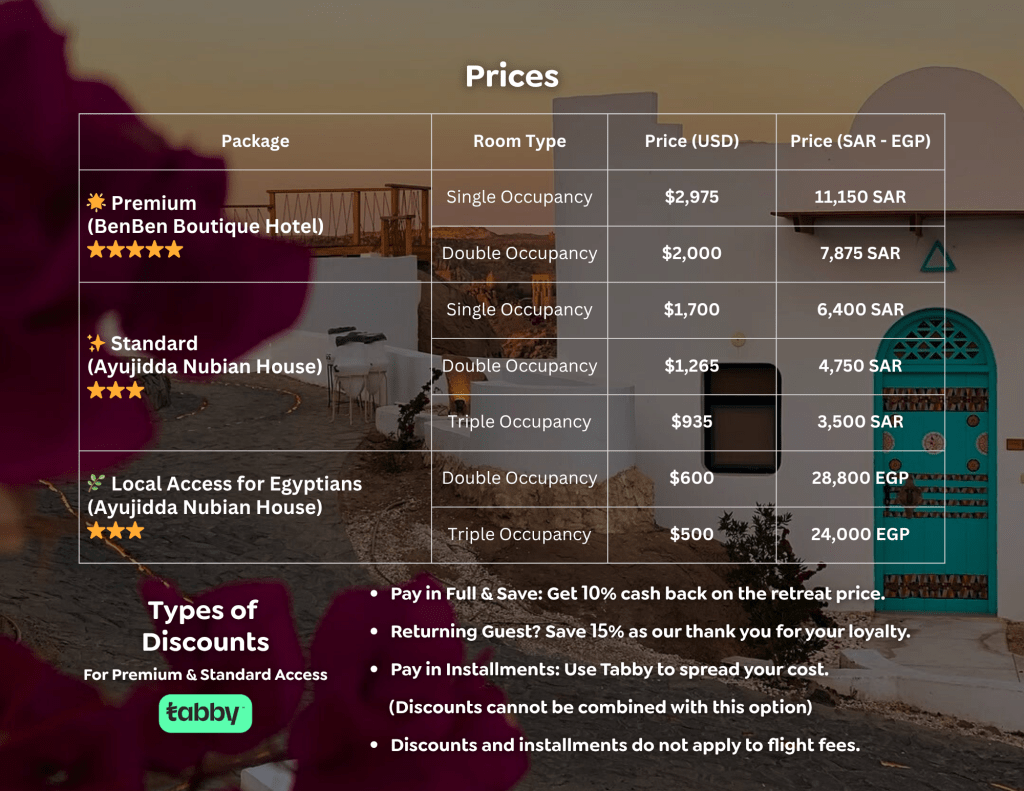Screen dimensions: 1024x791
Task: Select the Room Type column header
Action: point(519,141)
